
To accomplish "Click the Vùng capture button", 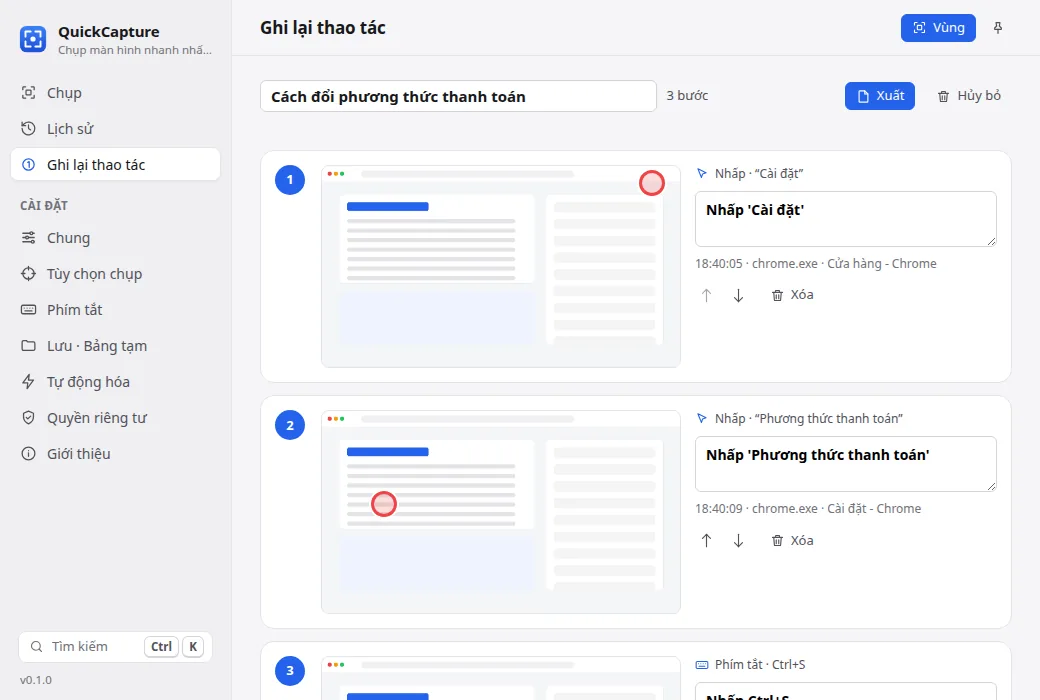I will click(938, 28).
